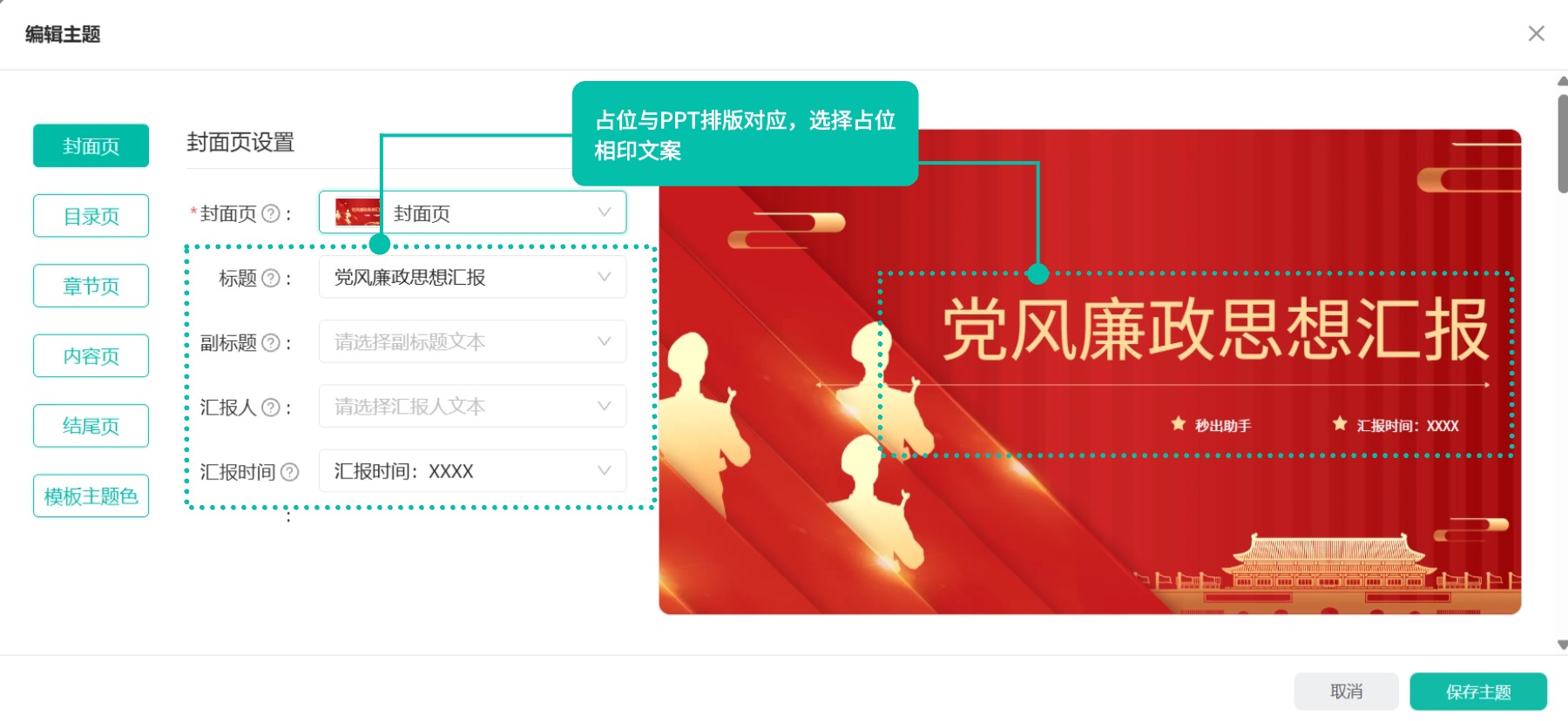This screenshot has height=721, width=1568.
Task: Click help icon next to 标题 label
Action: pyautogui.click(x=271, y=278)
